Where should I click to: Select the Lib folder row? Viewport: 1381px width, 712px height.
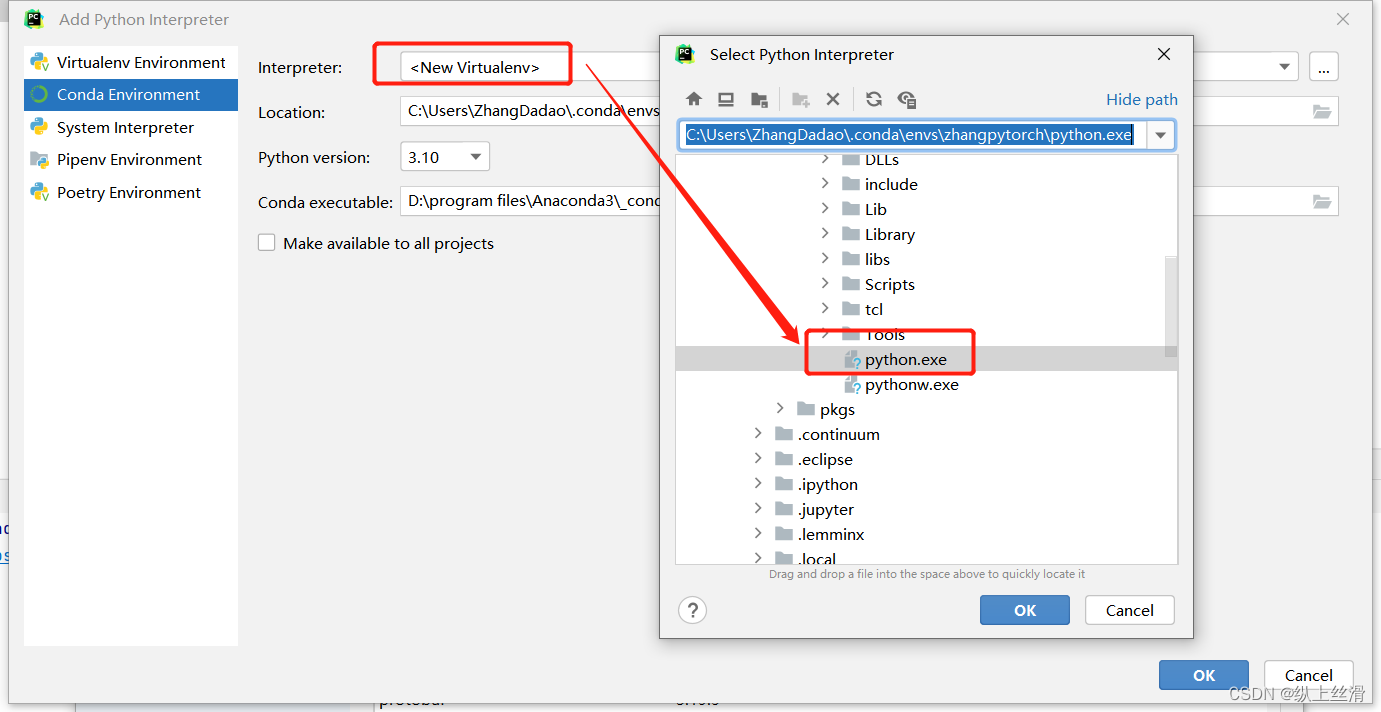click(926, 209)
